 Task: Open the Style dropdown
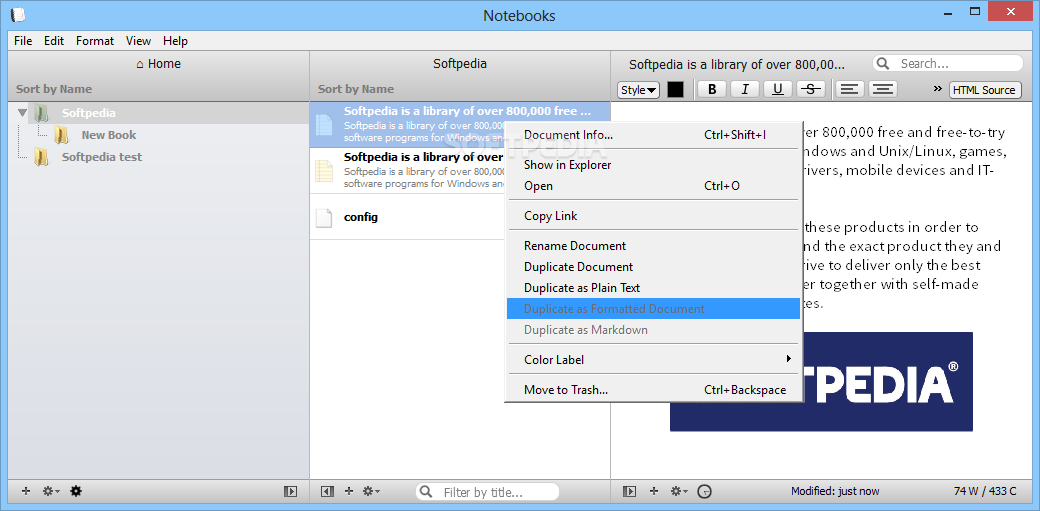click(638, 90)
